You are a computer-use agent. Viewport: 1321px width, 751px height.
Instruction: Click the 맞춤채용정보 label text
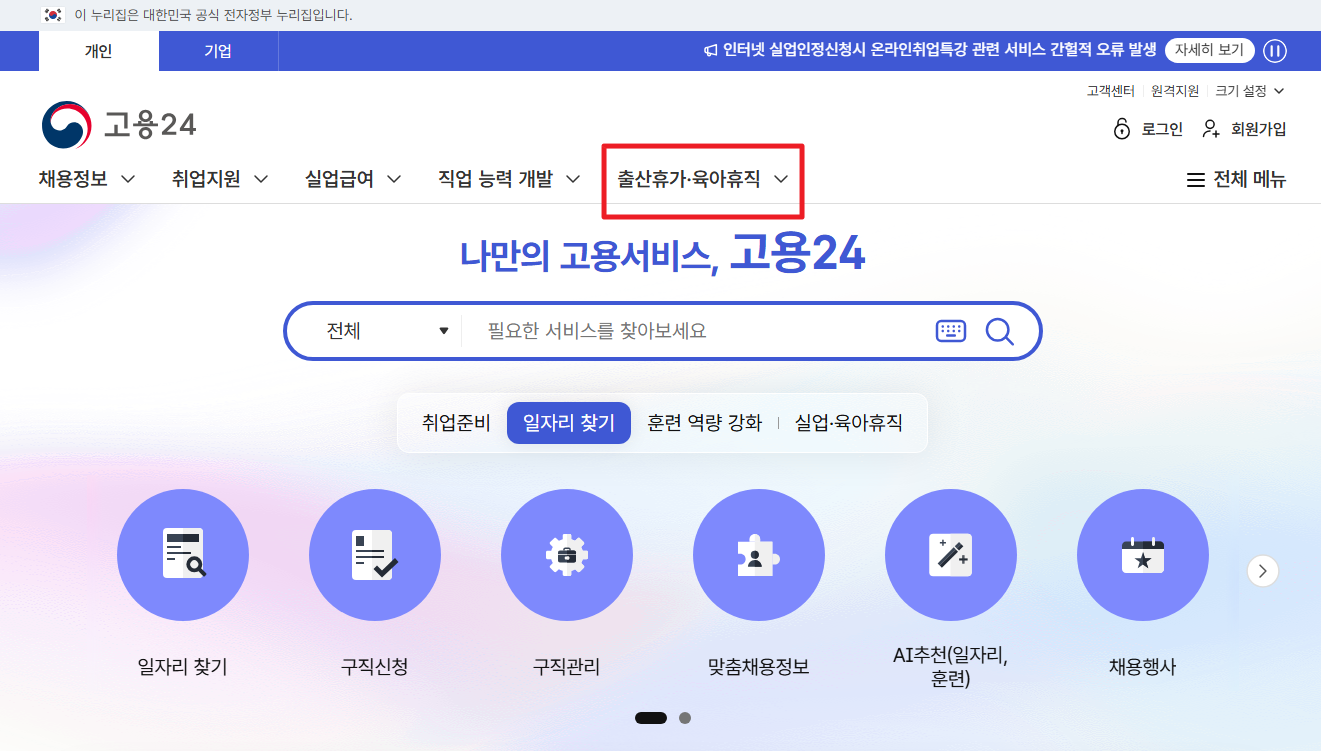pos(759,667)
